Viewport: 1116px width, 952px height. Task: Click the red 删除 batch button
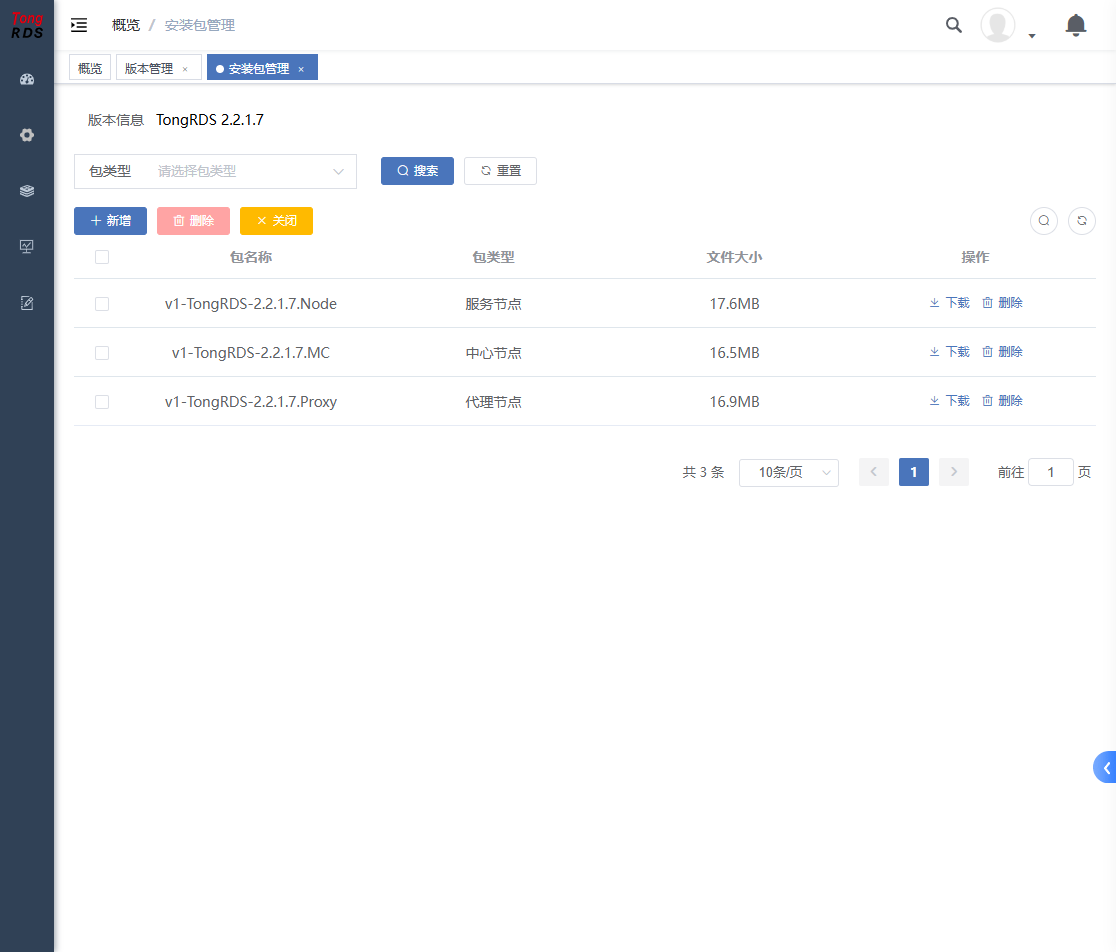point(194,221)
